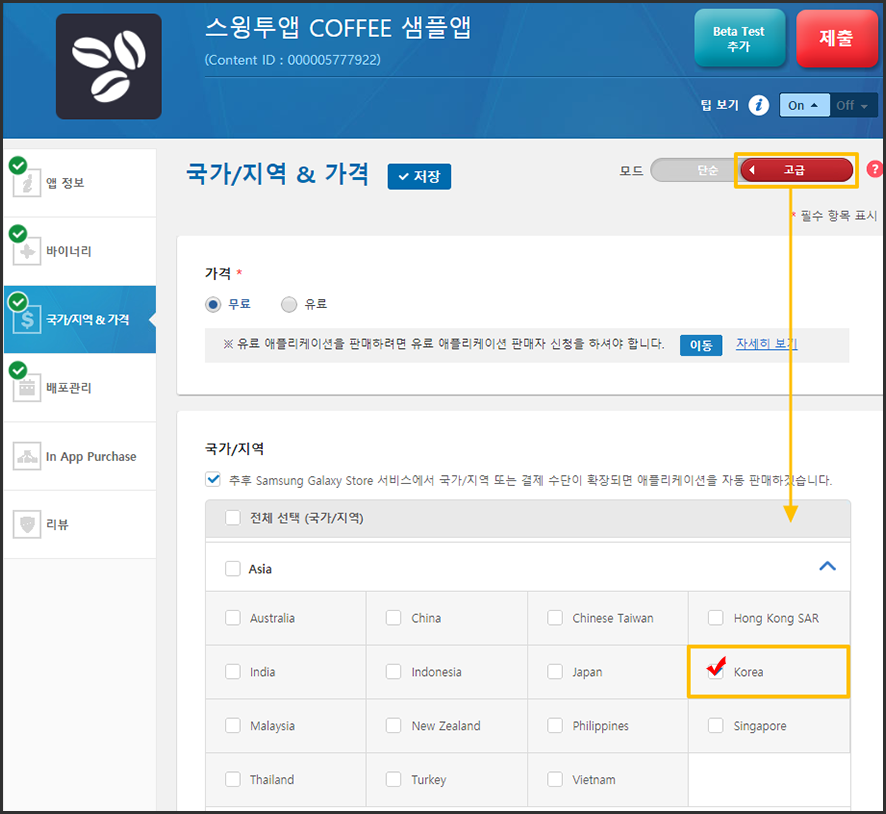Select the 유료 paid radio button
The image size is (886, 814).
tap(290, 304)
